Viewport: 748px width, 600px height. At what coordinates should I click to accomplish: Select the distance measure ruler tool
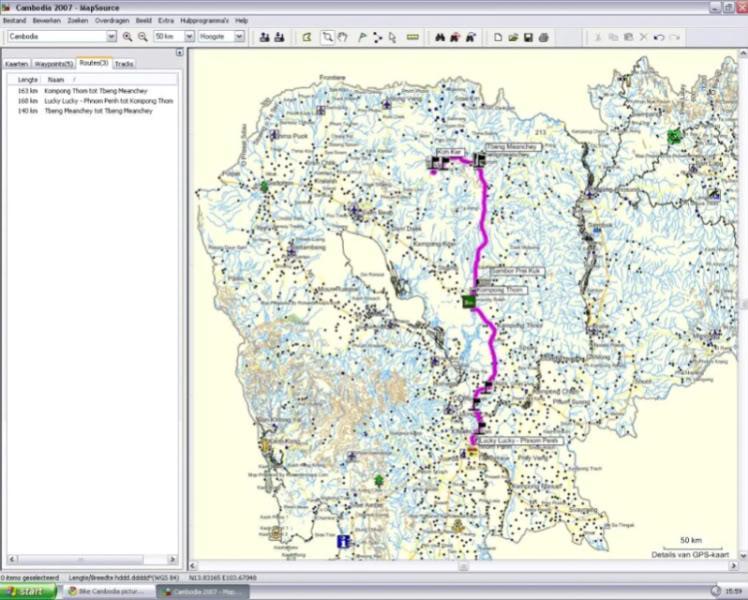pos(413,37)
